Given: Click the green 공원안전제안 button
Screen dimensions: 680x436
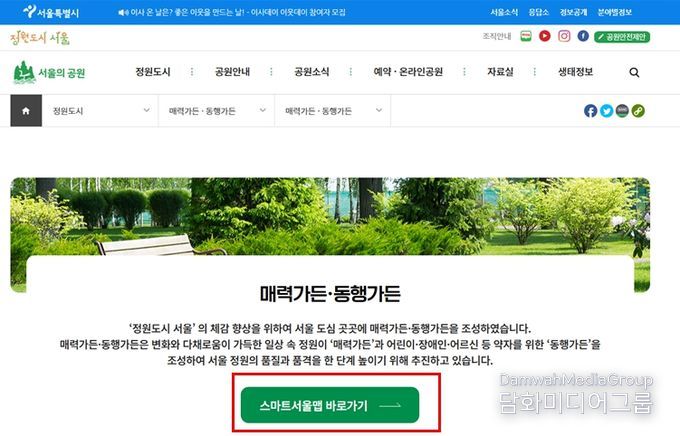Looking at the screenshot, I should coord(622,37).
